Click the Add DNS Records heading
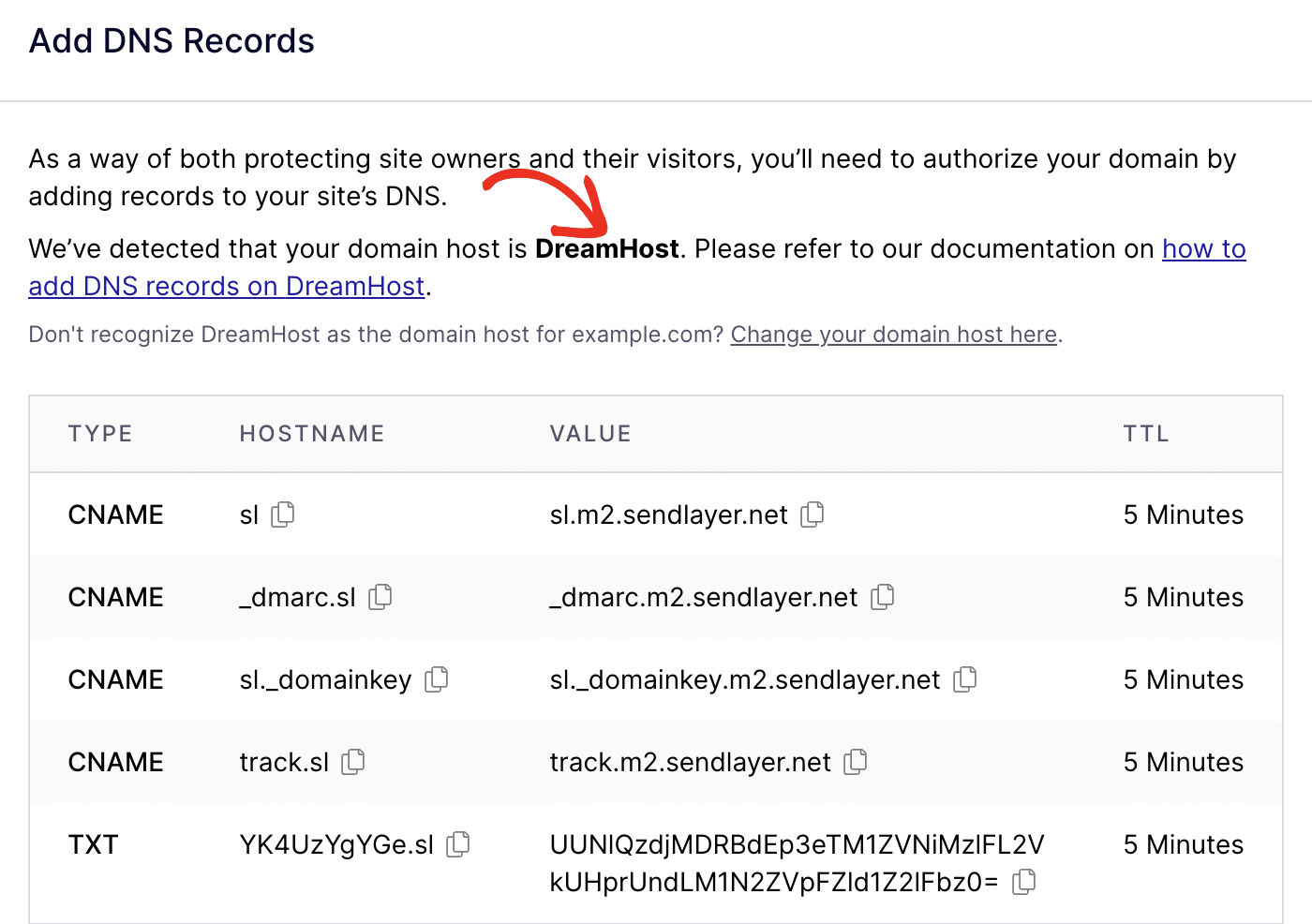1312x924 pixels. (x=171, y=40)
